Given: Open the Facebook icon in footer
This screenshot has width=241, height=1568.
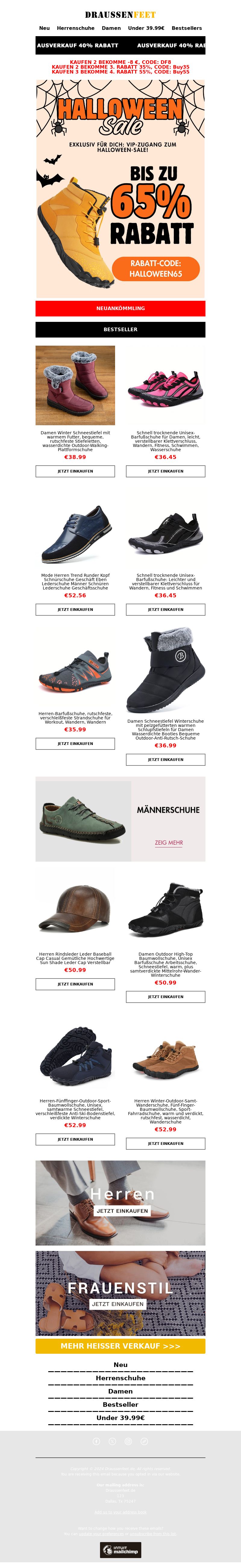Looking at the screenshot, I should 96,1441.
